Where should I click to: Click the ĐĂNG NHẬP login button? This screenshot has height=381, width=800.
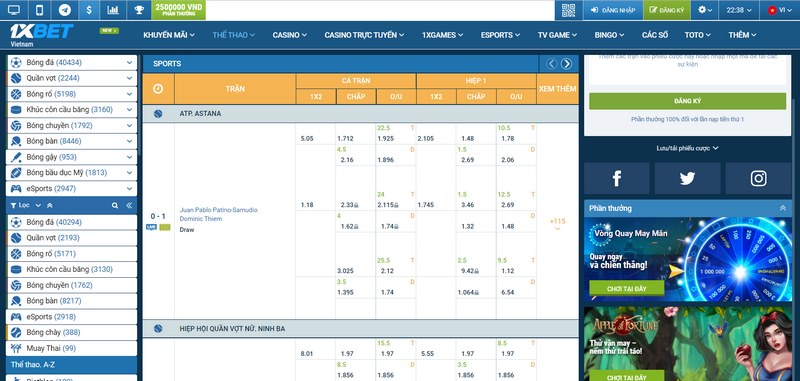(613, 10)
